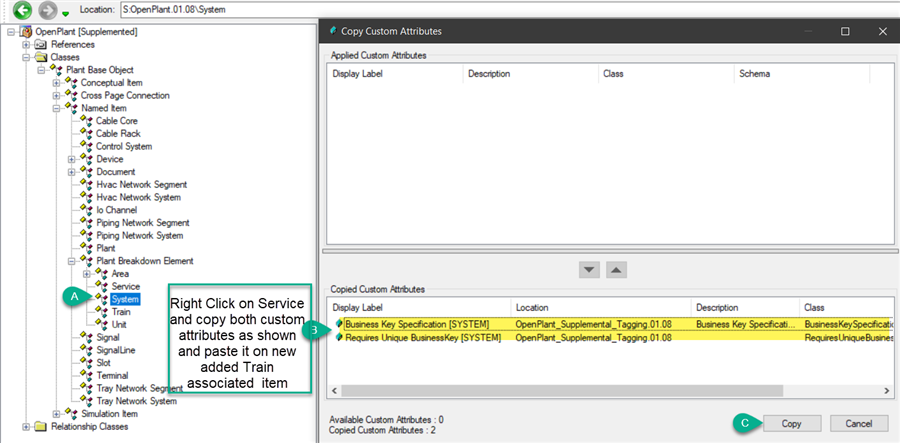Collapse the Plant Base Object node
Screen dimensions: 900x443
tap(41, 69)
